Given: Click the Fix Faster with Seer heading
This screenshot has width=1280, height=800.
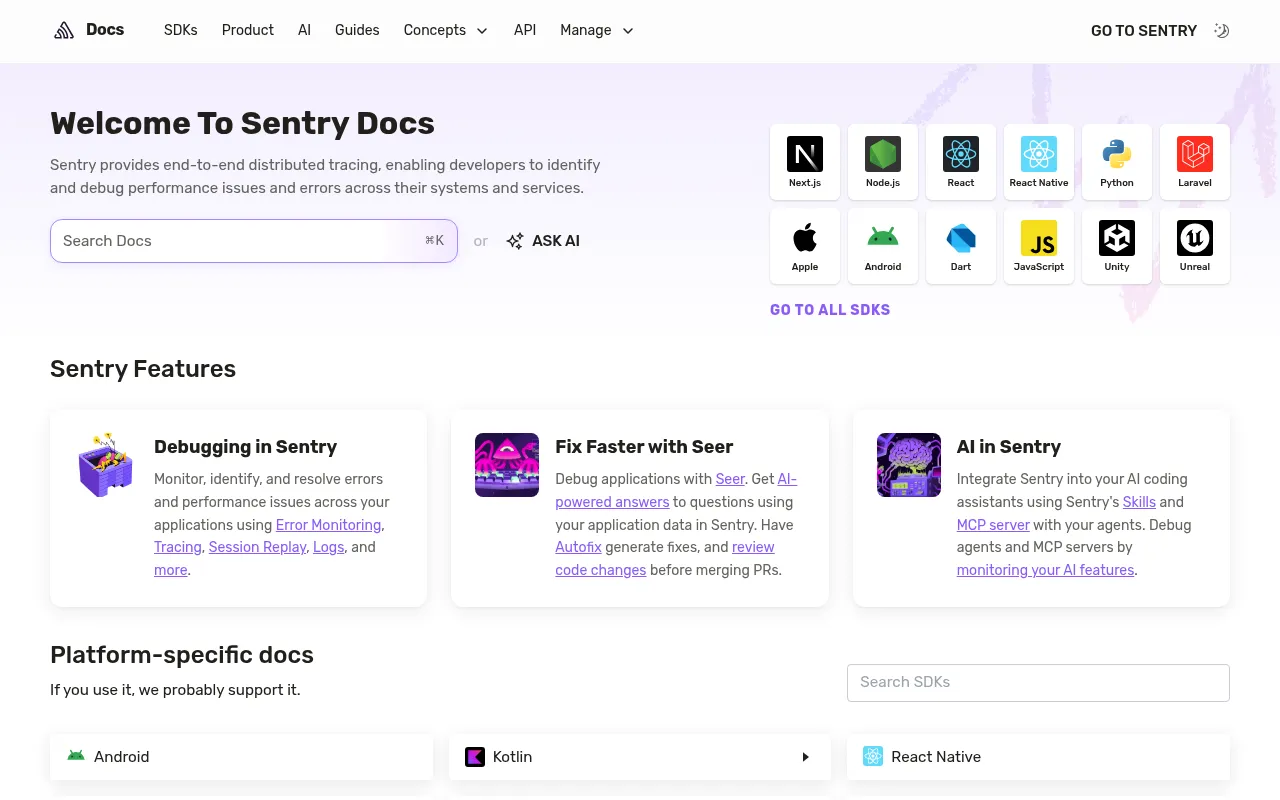Looking at the screenshot, I should pos(644,447).
